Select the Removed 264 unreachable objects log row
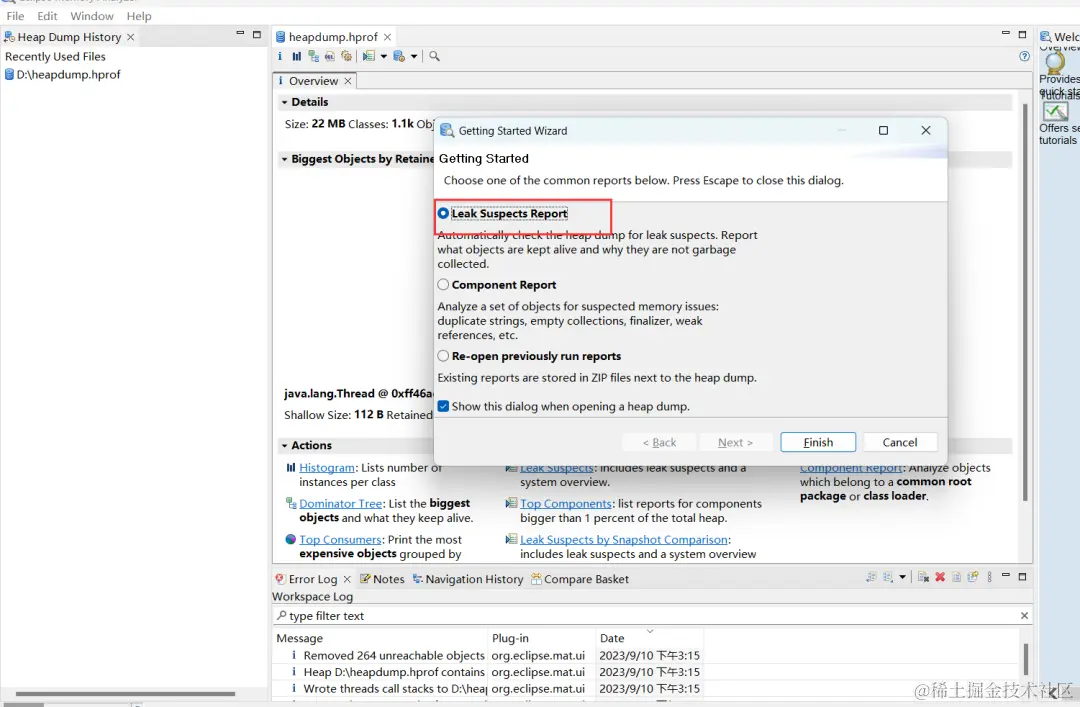Viewport: 1080px width, 707px height. coord(488,655)
